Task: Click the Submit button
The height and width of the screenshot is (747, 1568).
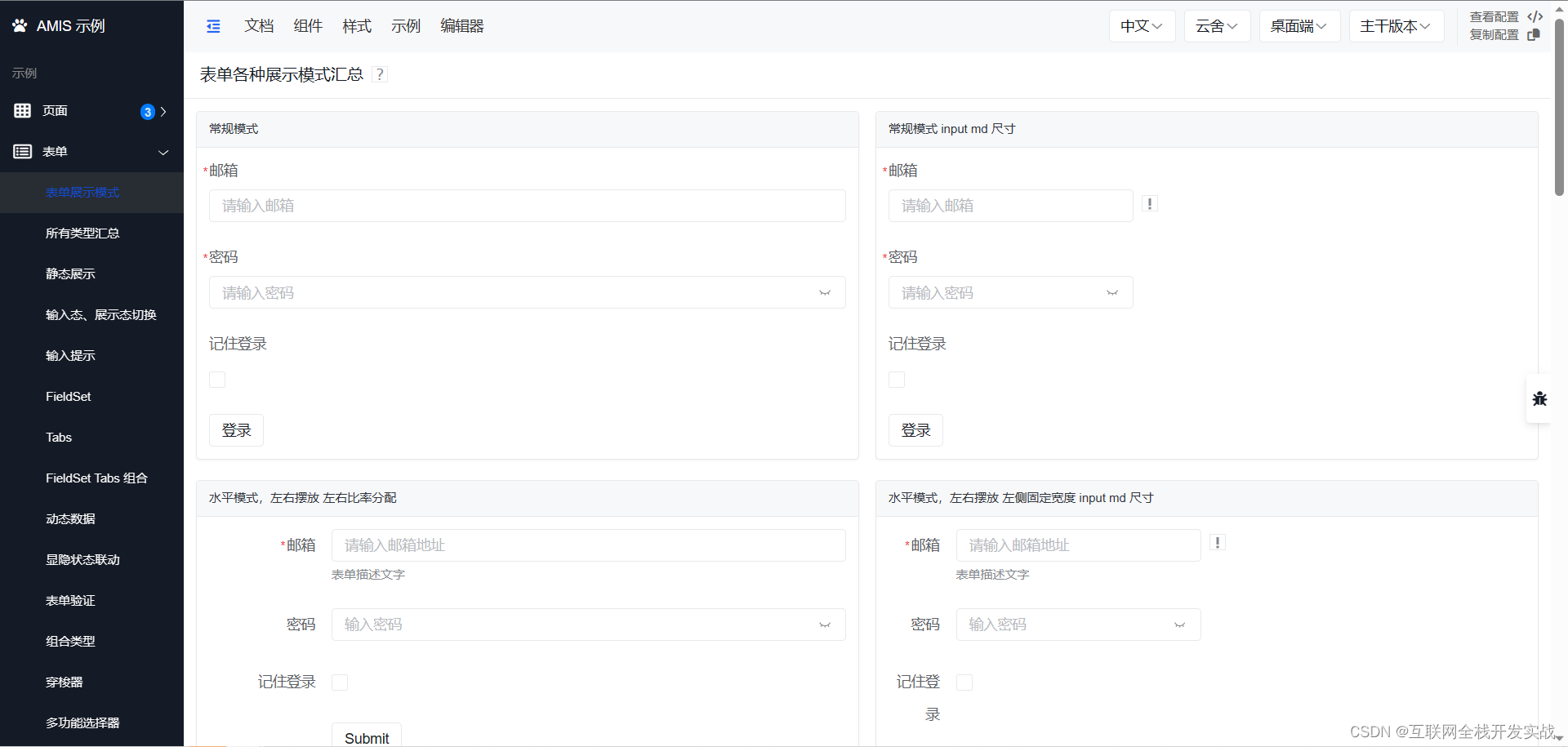Action: click(x=367, y=735)
